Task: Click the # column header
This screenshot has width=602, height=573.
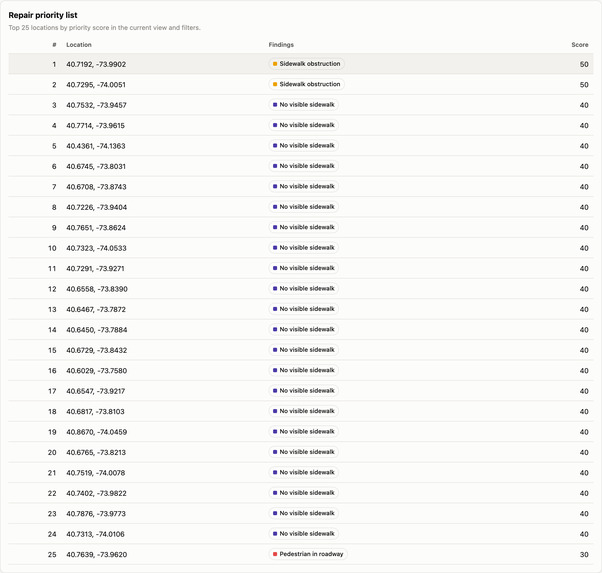Action: pyautogui.click(x=54, y=45)
